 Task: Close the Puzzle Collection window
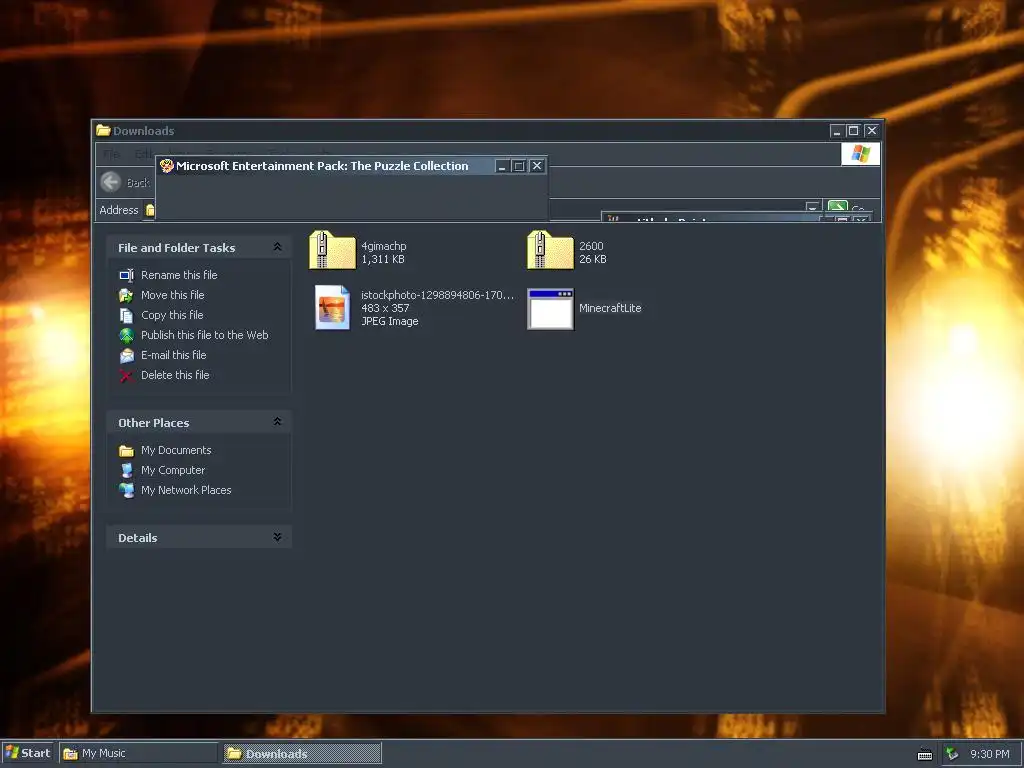[x=537, y=167]
